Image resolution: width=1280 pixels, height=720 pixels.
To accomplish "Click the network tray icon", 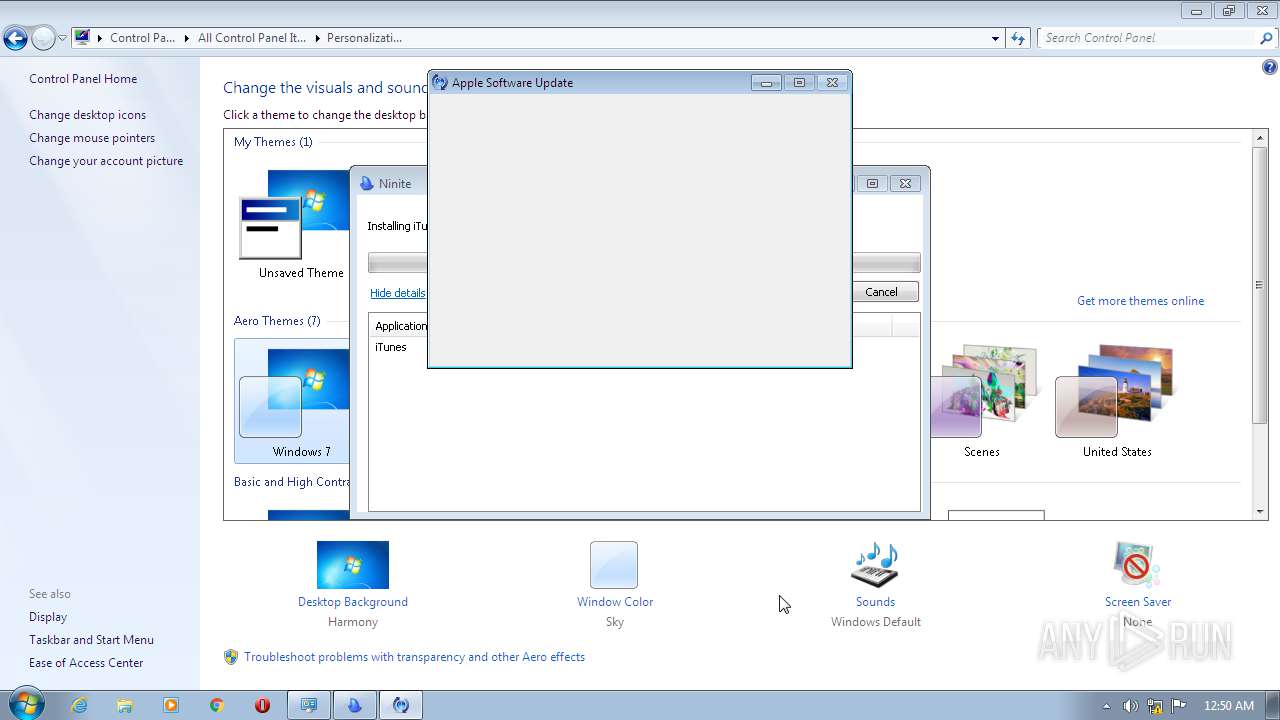I will tap(1155, 706).
